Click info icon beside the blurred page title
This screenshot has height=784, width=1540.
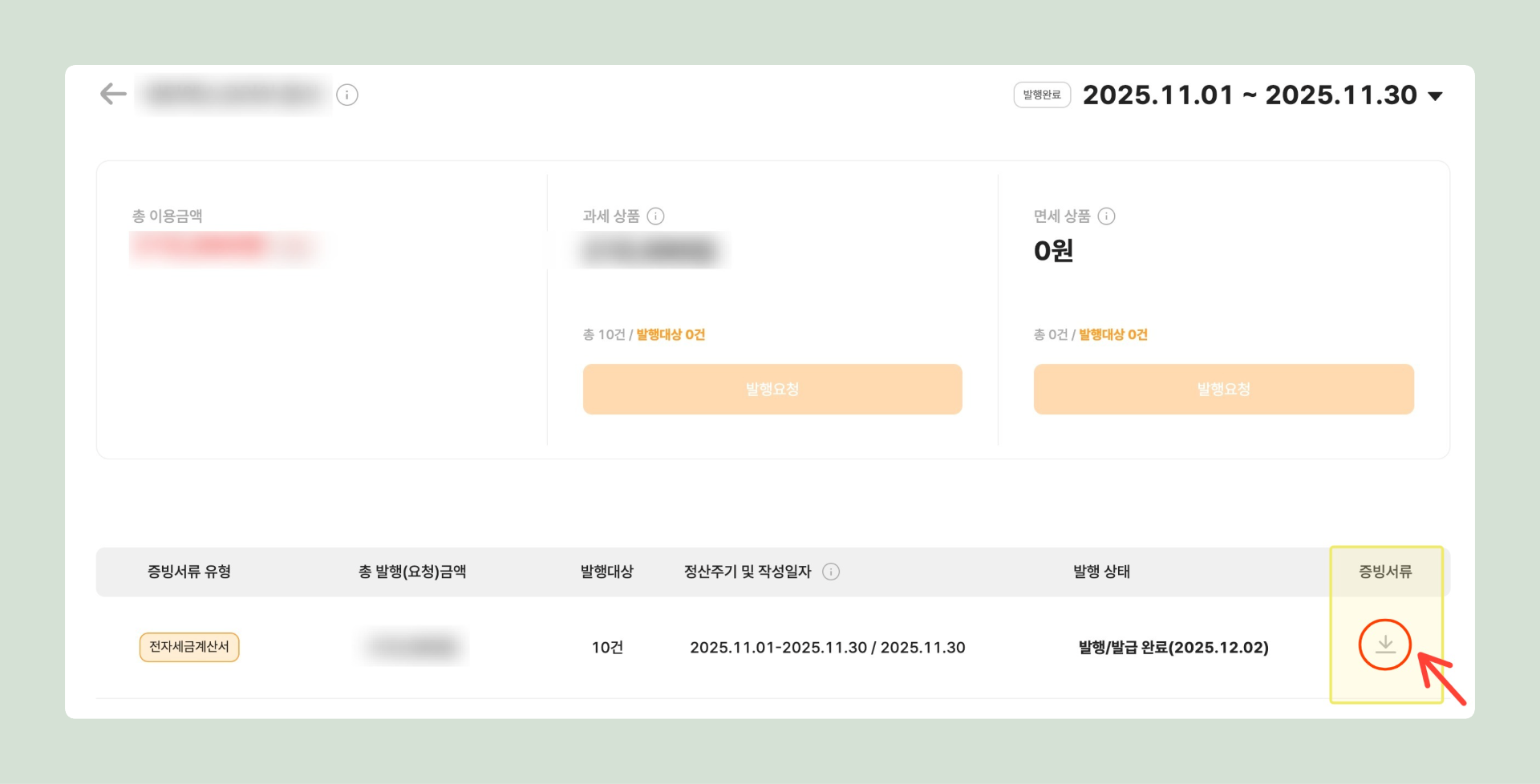[347, 95]
